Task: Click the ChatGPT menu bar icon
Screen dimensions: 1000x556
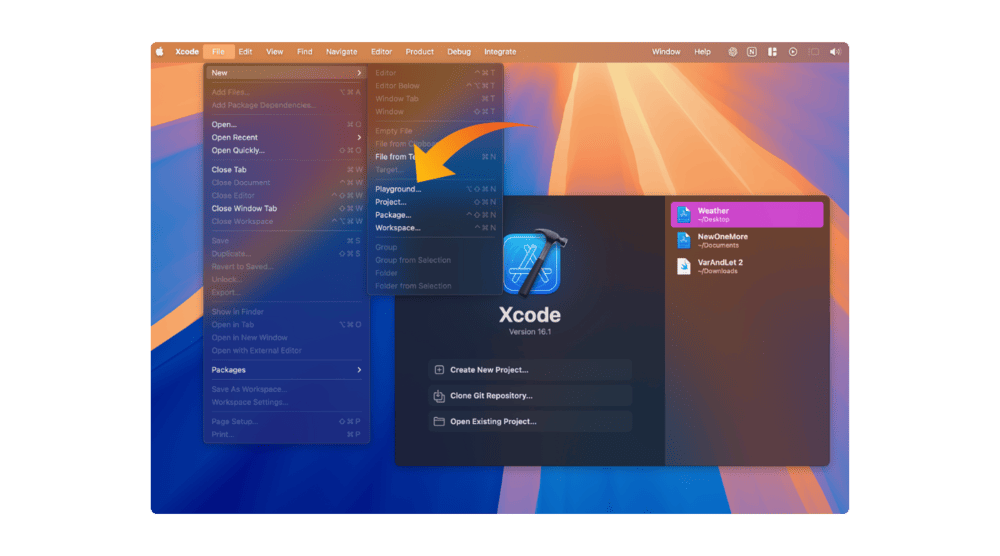Action: pos(733,52)
